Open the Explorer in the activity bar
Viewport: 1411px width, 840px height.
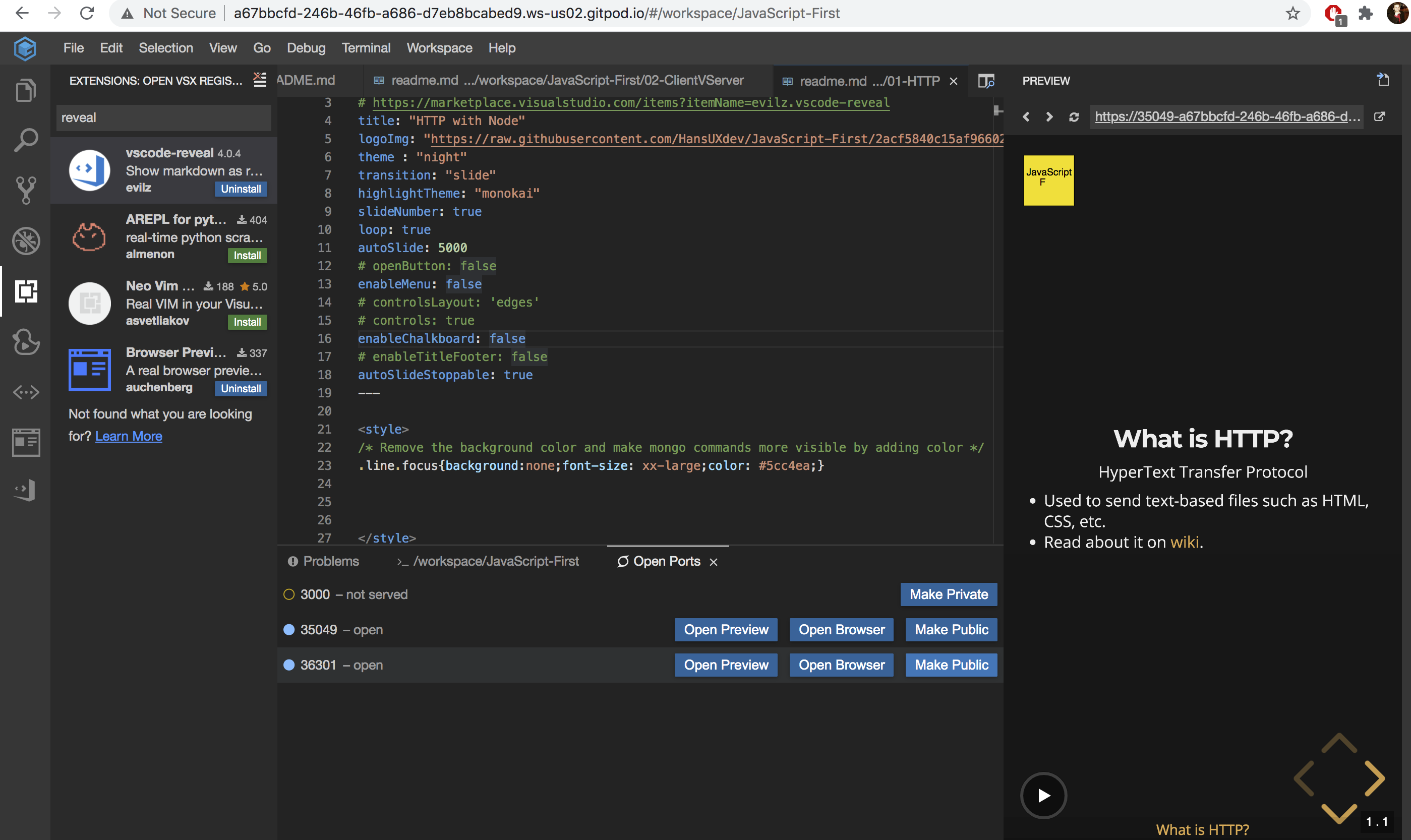click(x=26, y=89)
